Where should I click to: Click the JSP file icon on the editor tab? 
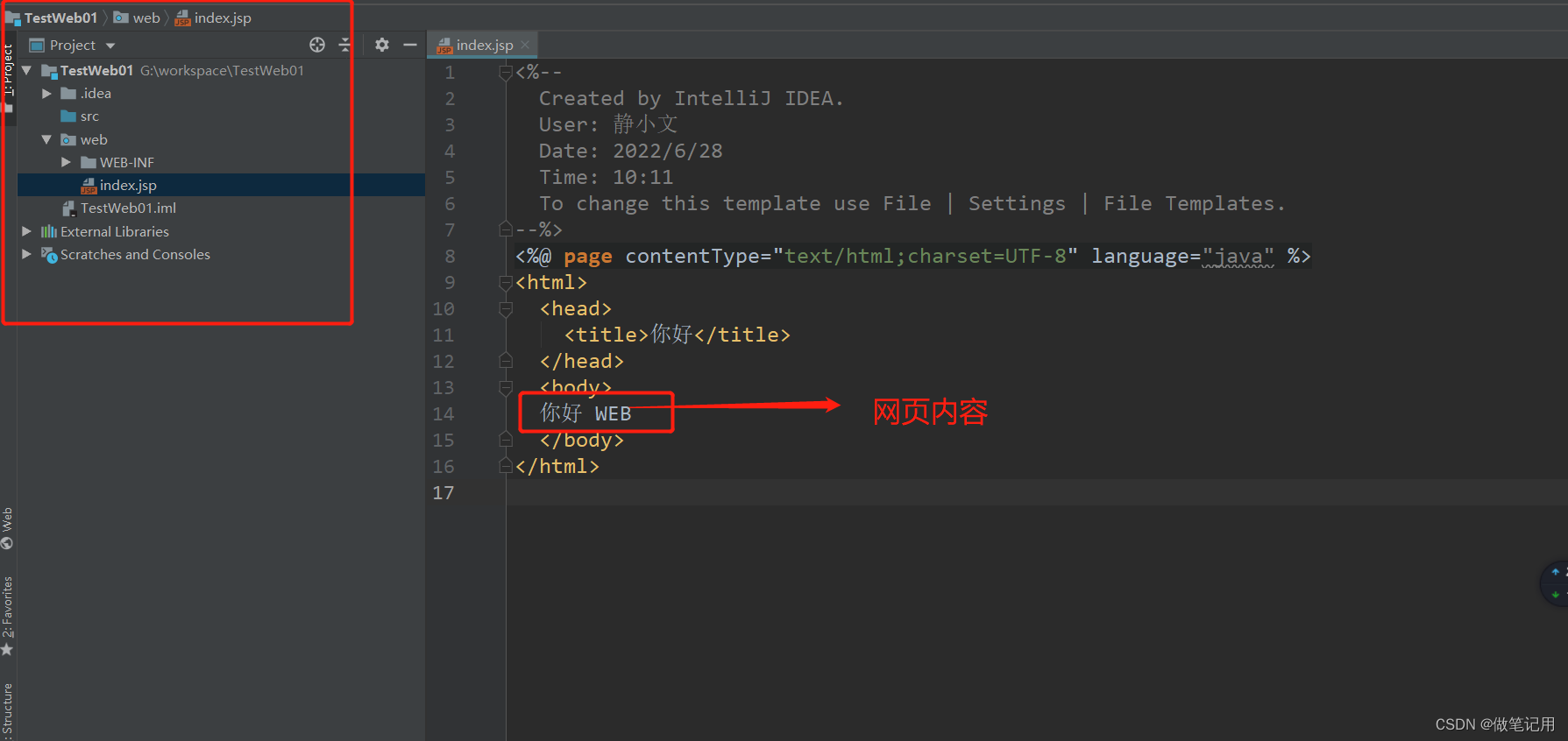tap(444, 46)
